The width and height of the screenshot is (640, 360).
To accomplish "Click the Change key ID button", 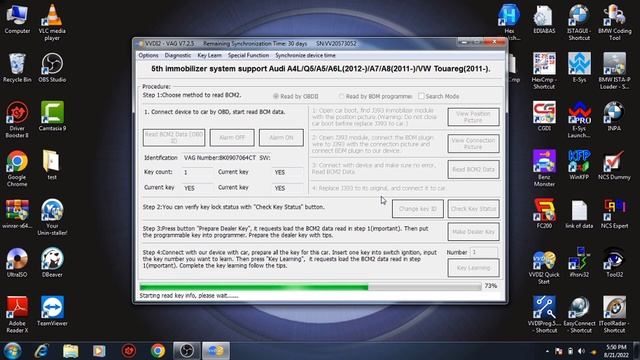I will point(418,209).
